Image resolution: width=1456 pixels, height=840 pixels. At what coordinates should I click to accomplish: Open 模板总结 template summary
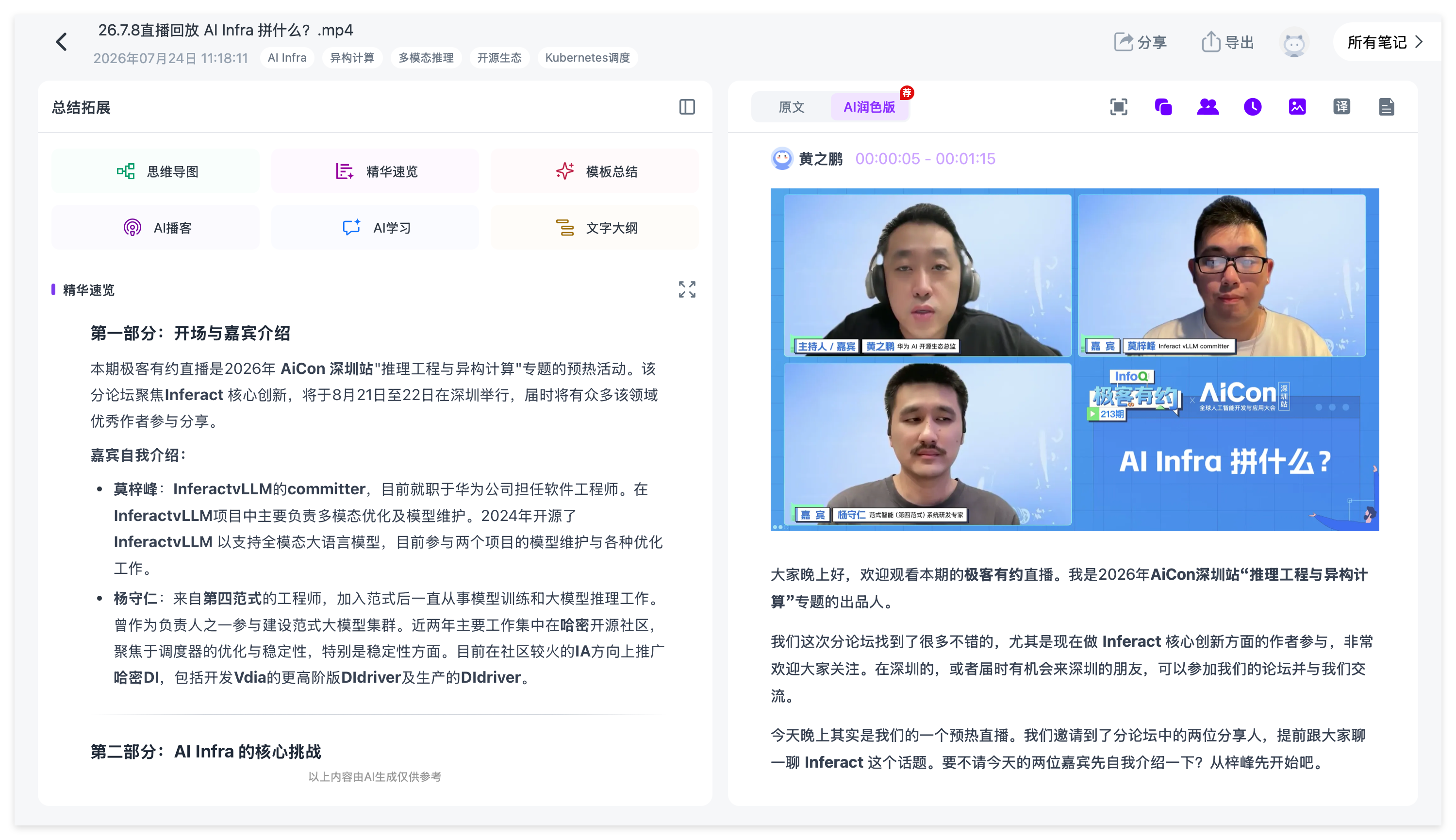pos(595,171)
